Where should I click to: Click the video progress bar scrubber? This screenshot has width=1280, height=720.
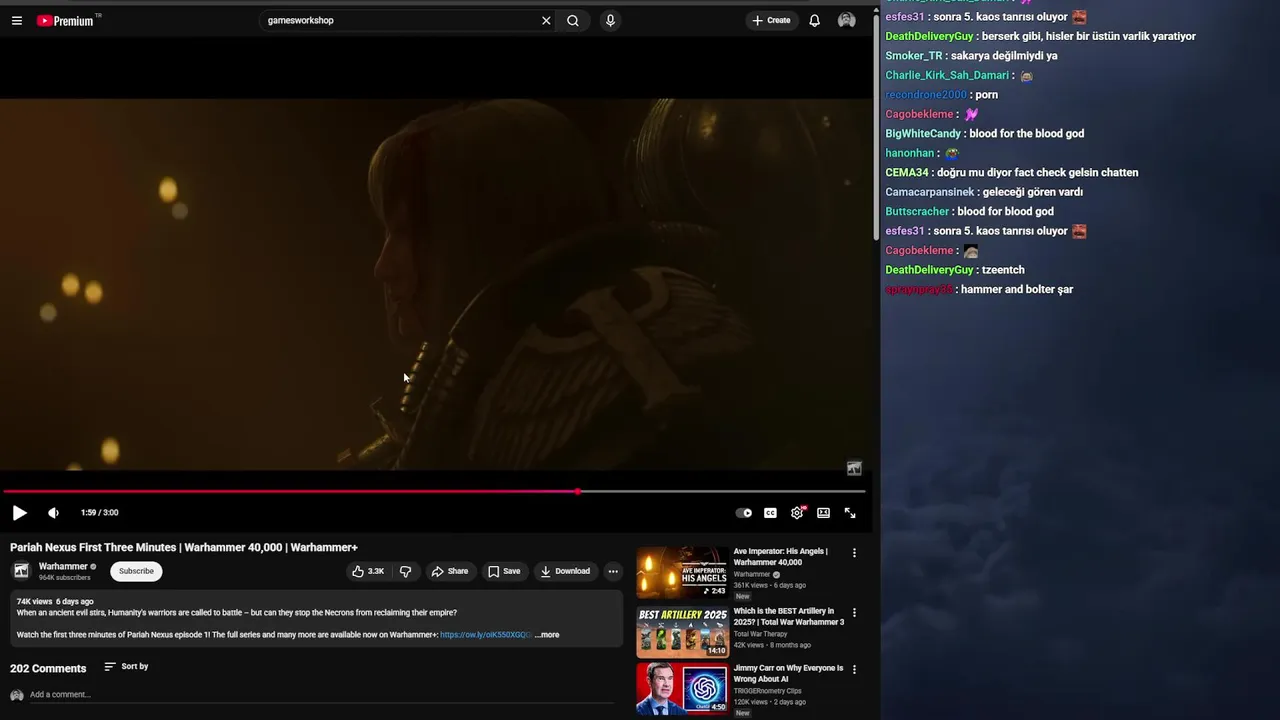(577, 491)
